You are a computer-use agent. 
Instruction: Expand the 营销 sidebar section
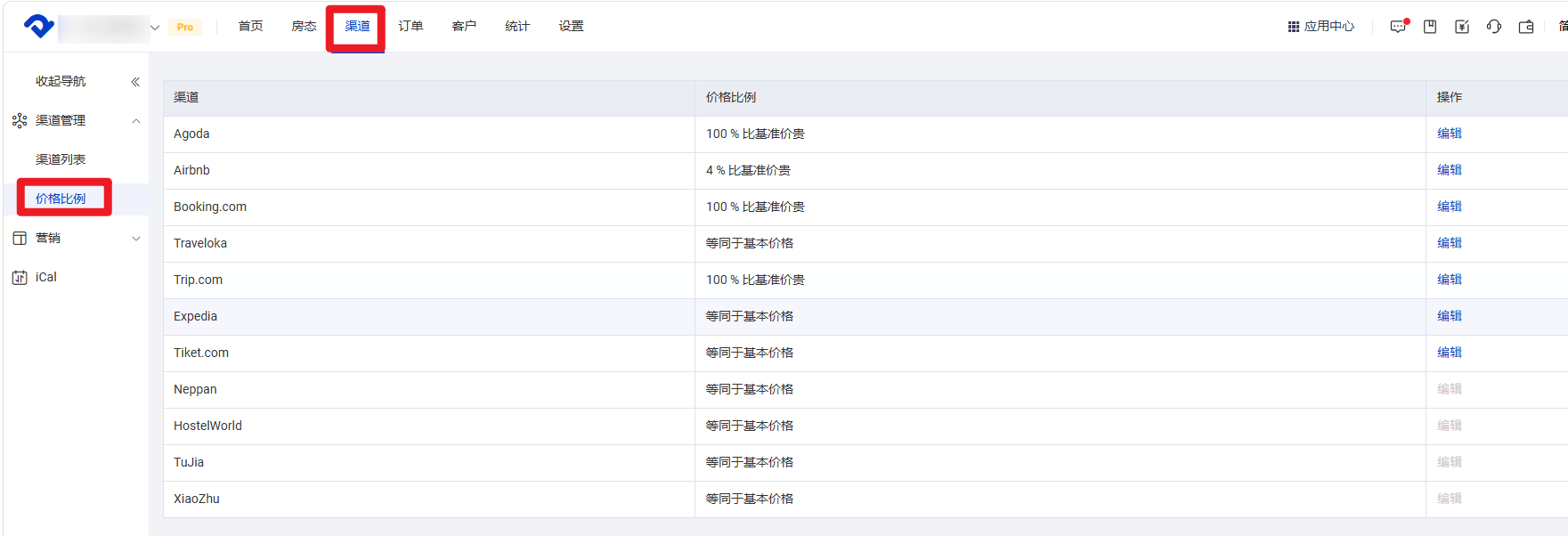pyautogui.click(x=136, y=239)
